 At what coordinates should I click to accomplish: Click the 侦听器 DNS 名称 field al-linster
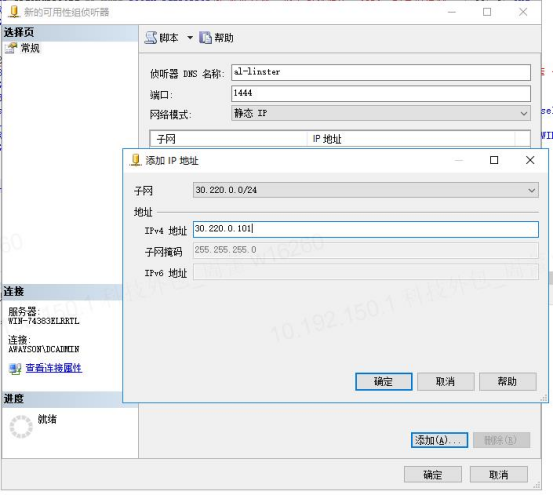(x=381, y=72)
